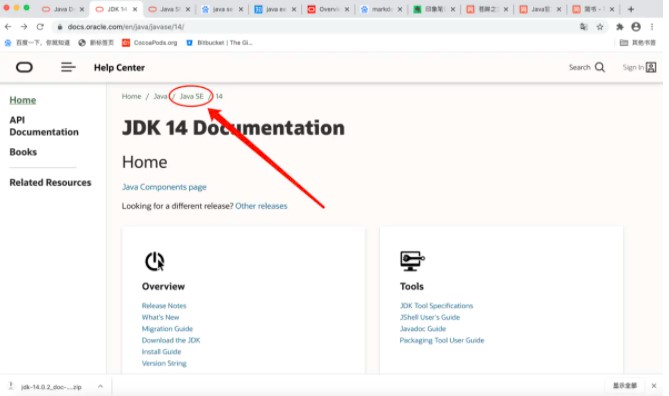The height and width of the screenshot is (396, 669).
Task: Open the Other releases link
Action: [261, 206]
